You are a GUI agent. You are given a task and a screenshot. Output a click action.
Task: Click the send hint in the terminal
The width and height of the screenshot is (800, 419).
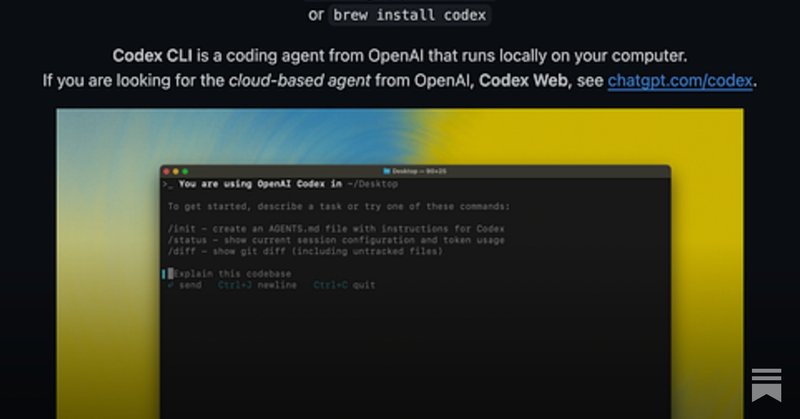click(x=185, y=285)
